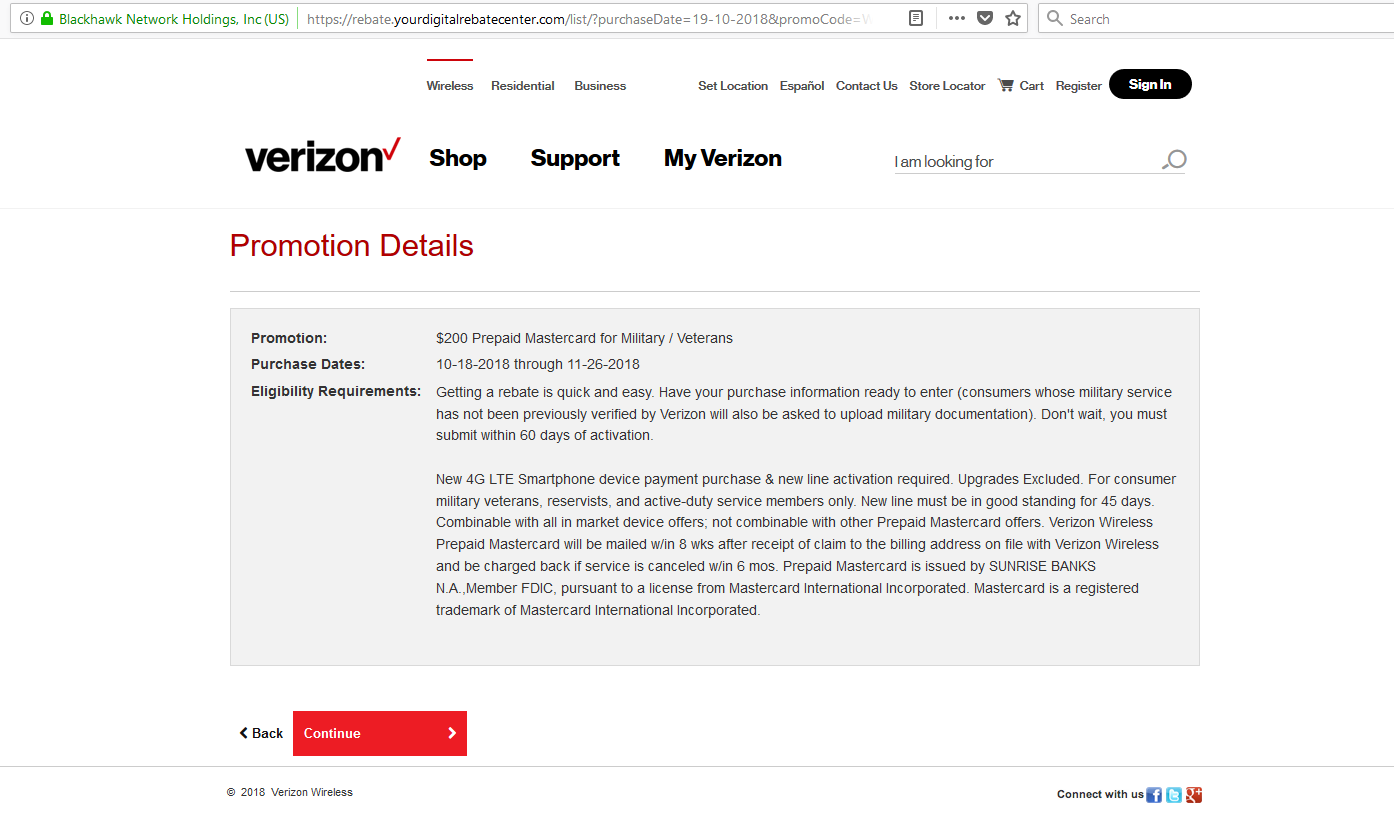Click the Back link
This screenshot has width=1394, height=814.
coord(260,733)
